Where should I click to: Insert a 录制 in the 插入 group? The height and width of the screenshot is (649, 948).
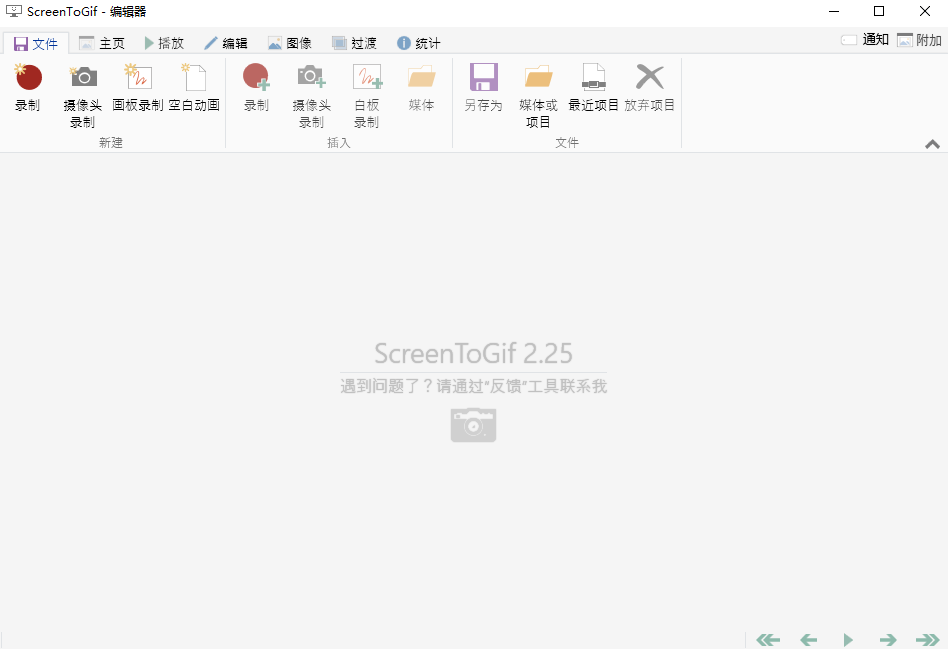[256, 88]
